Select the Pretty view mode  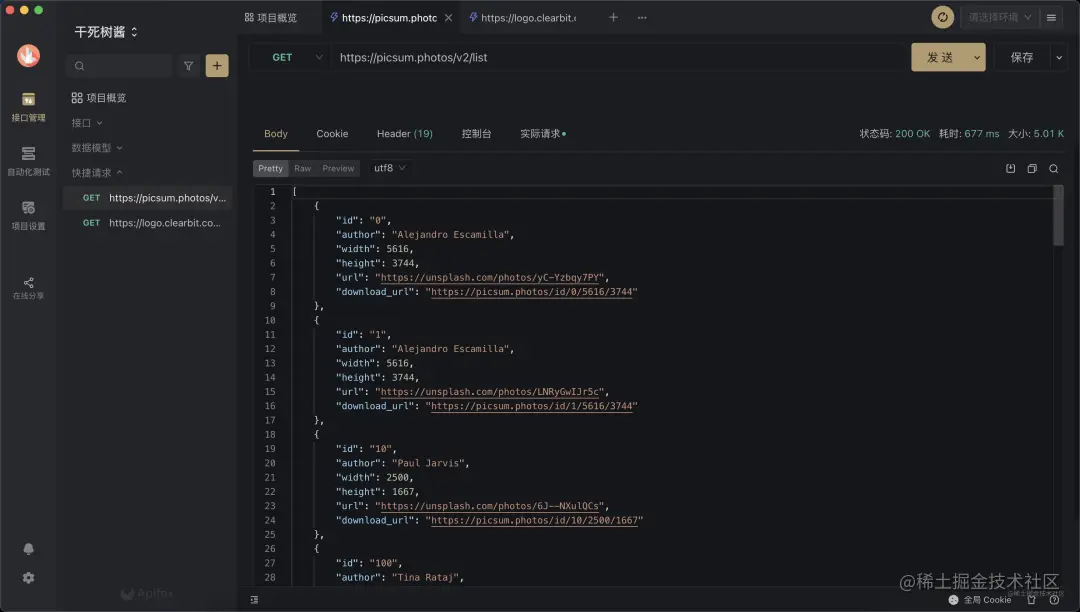271,168
